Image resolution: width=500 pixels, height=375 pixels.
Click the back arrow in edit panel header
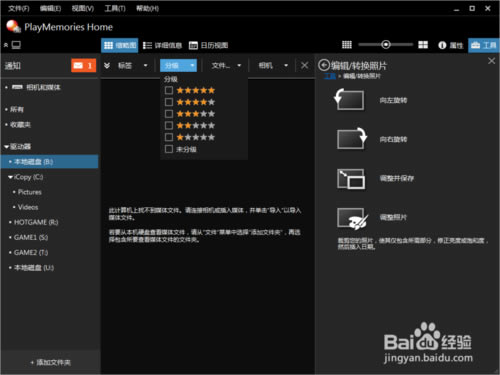(x=324, y=65)
